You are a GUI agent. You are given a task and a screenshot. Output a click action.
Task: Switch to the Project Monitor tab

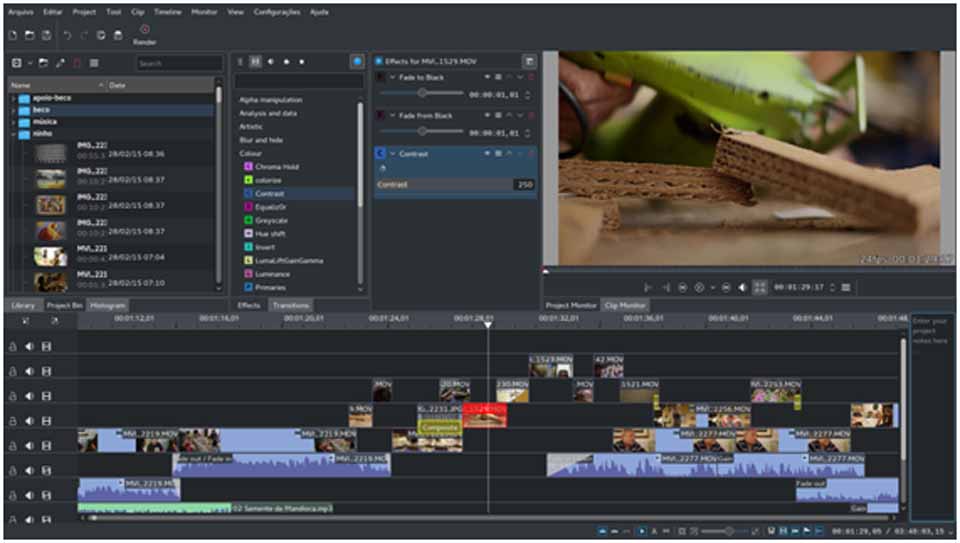click(571, 305)
